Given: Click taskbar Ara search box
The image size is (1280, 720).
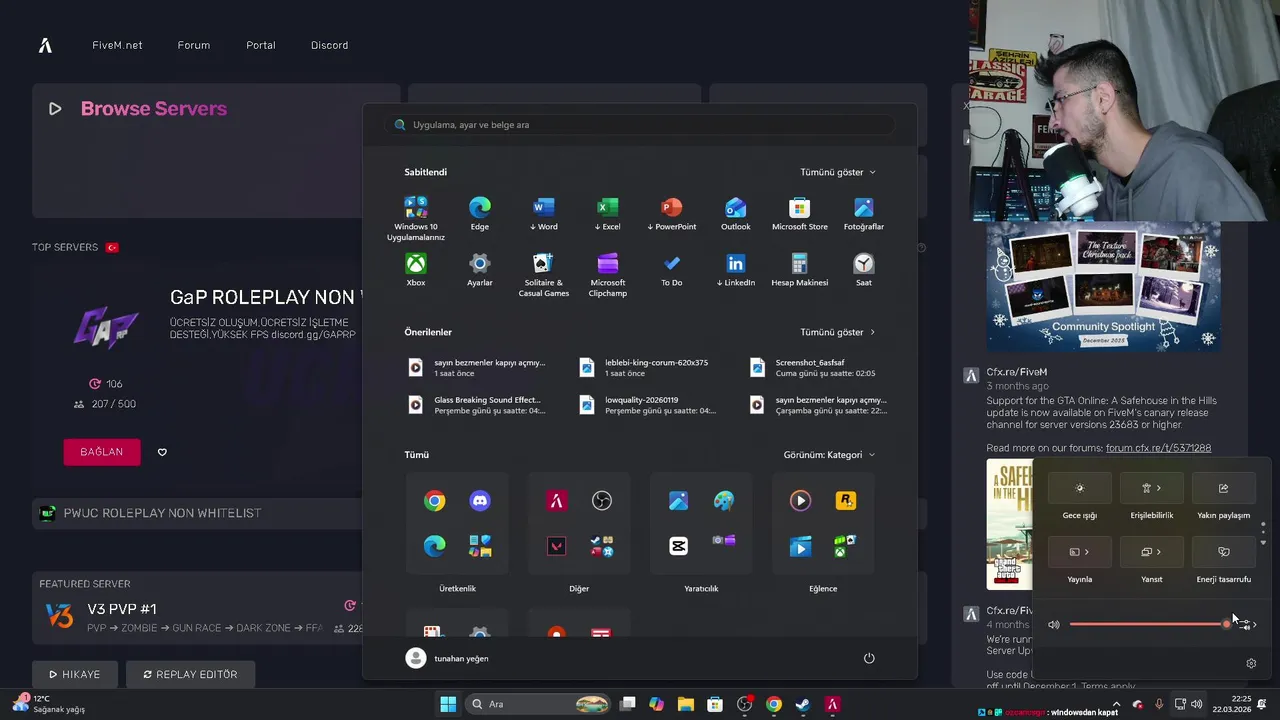Looking at the screenshot, I should tap(540, 704).
